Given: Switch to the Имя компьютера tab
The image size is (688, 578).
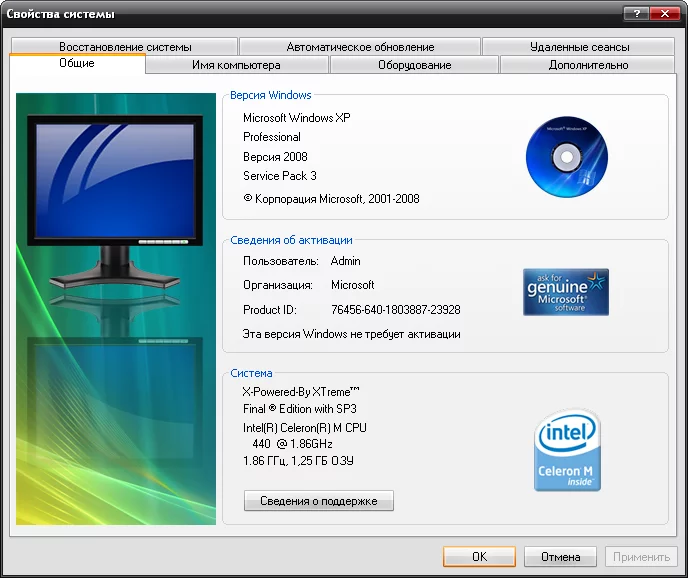Looking at the screenshot, I should point(236,65).
